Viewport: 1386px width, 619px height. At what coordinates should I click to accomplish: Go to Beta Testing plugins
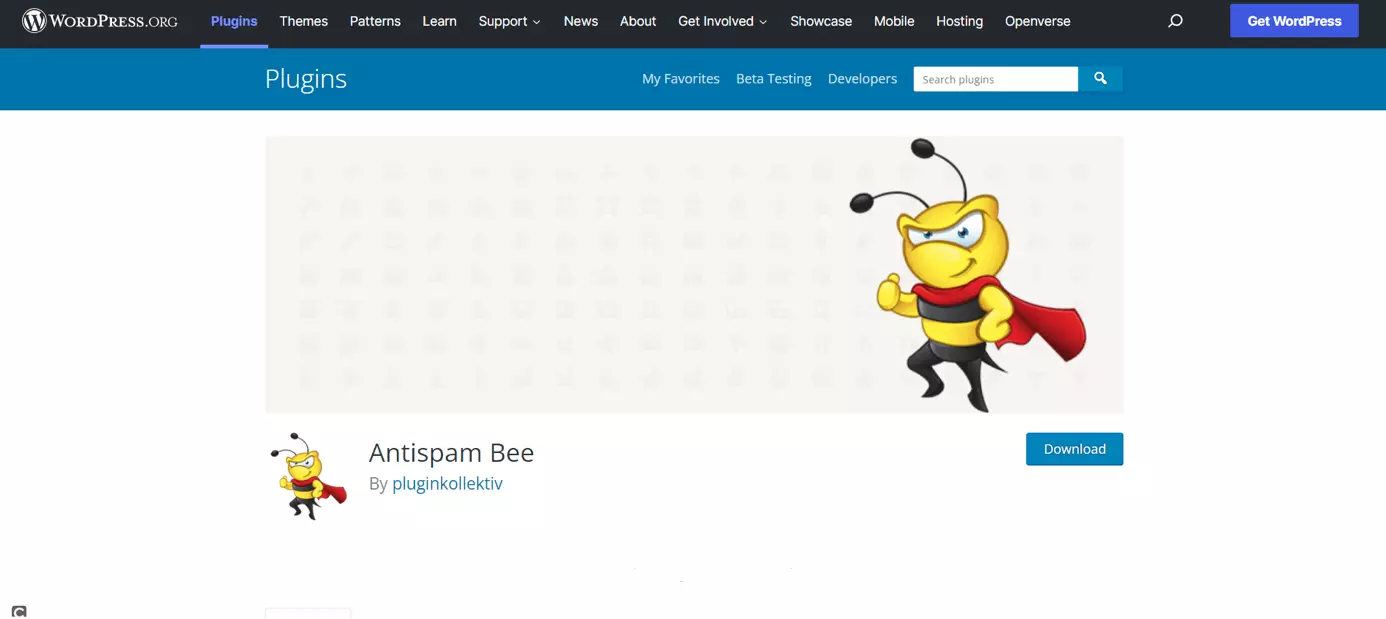tap(773, 79)
